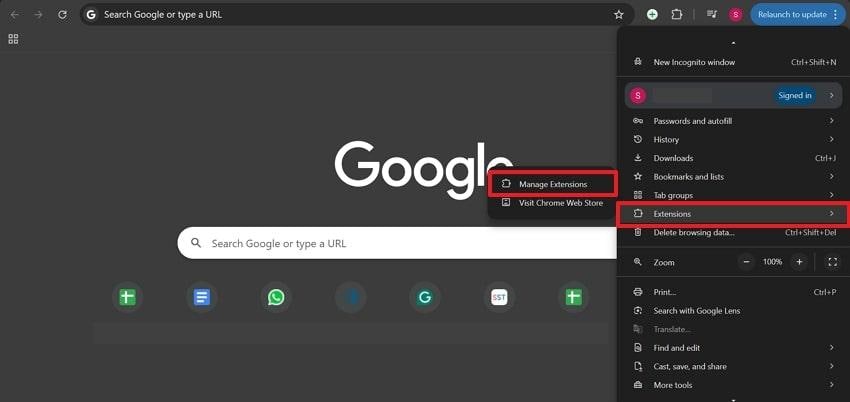Focus the address bar at top
The height and width of the screenshot is (402, 850).
(x=357, y=15)
